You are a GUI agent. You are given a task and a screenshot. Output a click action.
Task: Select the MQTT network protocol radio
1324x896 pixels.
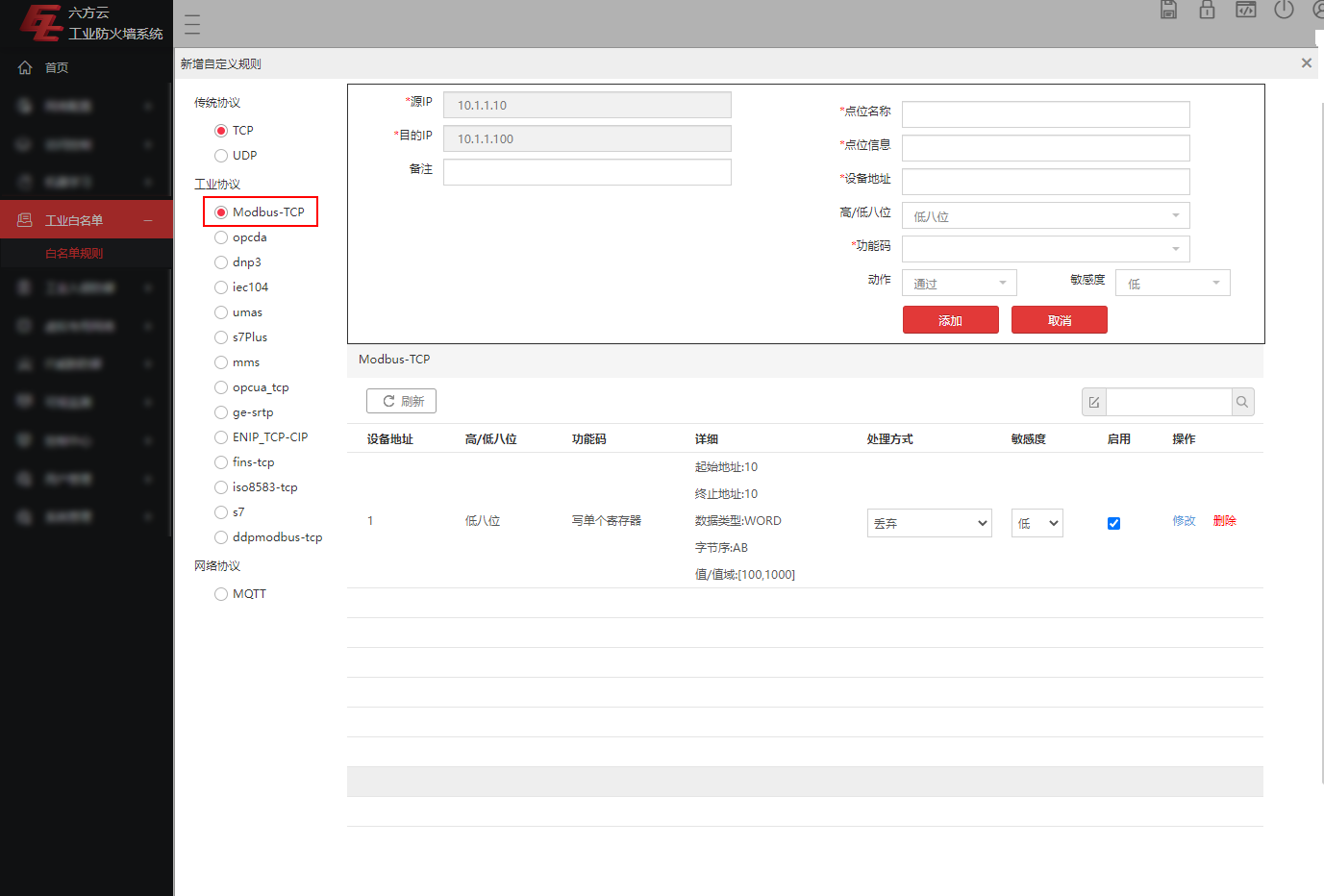pos(221,594)
